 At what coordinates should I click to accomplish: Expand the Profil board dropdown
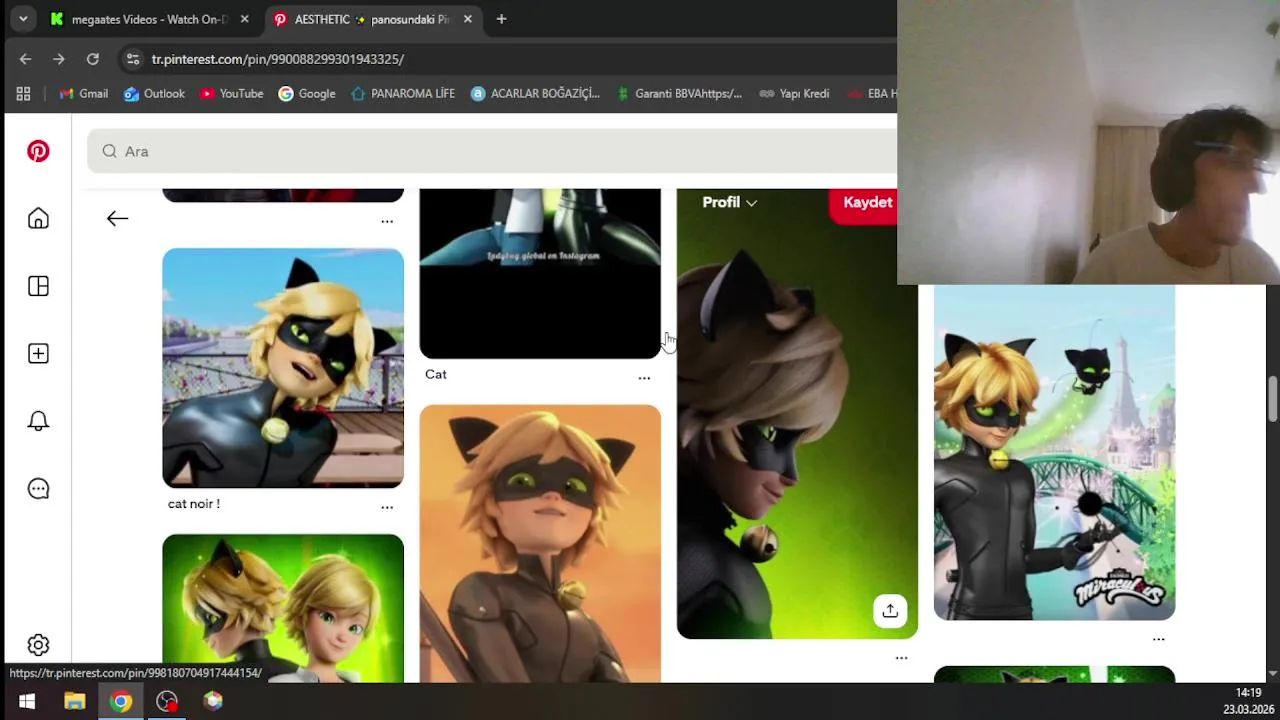(729, 202)
